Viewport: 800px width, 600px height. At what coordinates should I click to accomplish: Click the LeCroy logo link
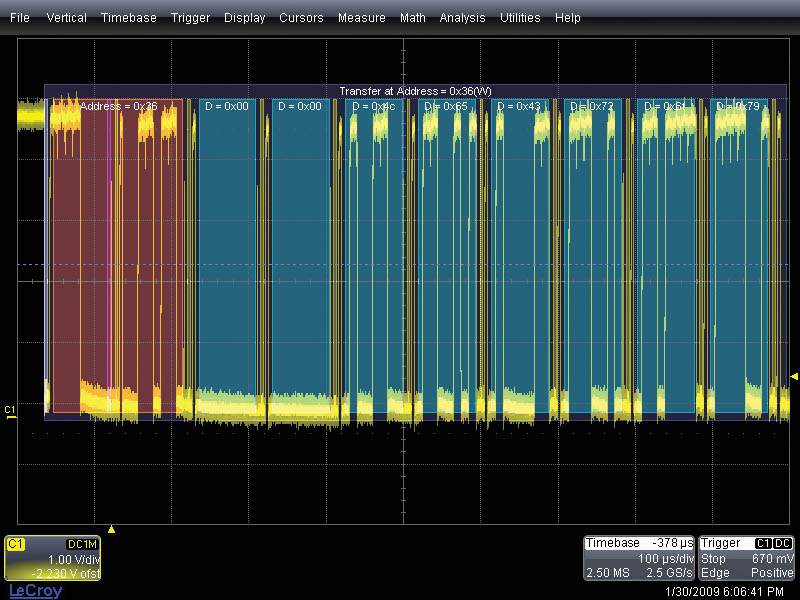tap(35, 591)
